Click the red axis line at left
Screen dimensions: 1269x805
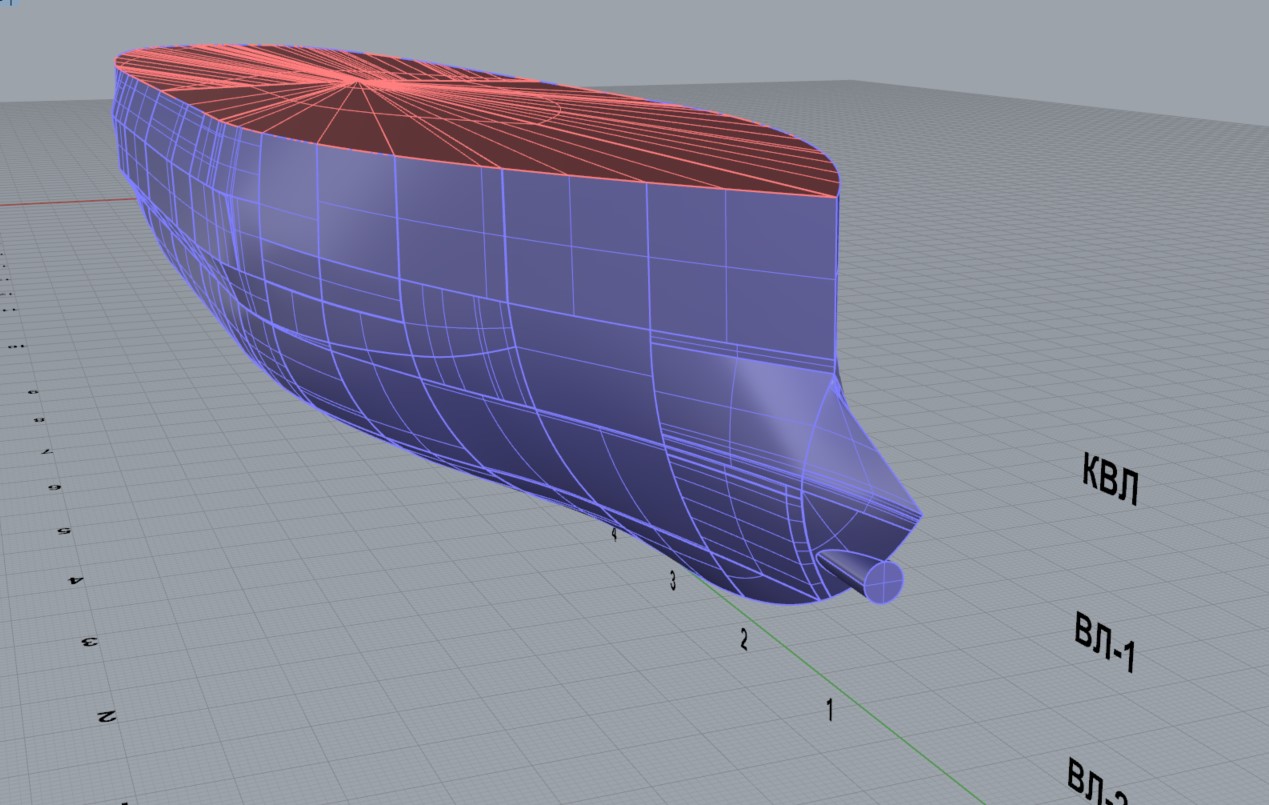[60, 202]
